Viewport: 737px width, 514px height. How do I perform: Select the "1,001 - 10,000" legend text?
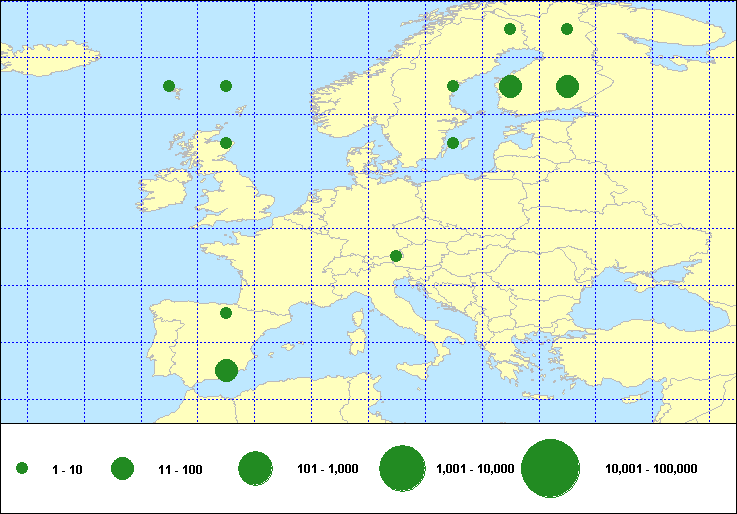[475, 469]
